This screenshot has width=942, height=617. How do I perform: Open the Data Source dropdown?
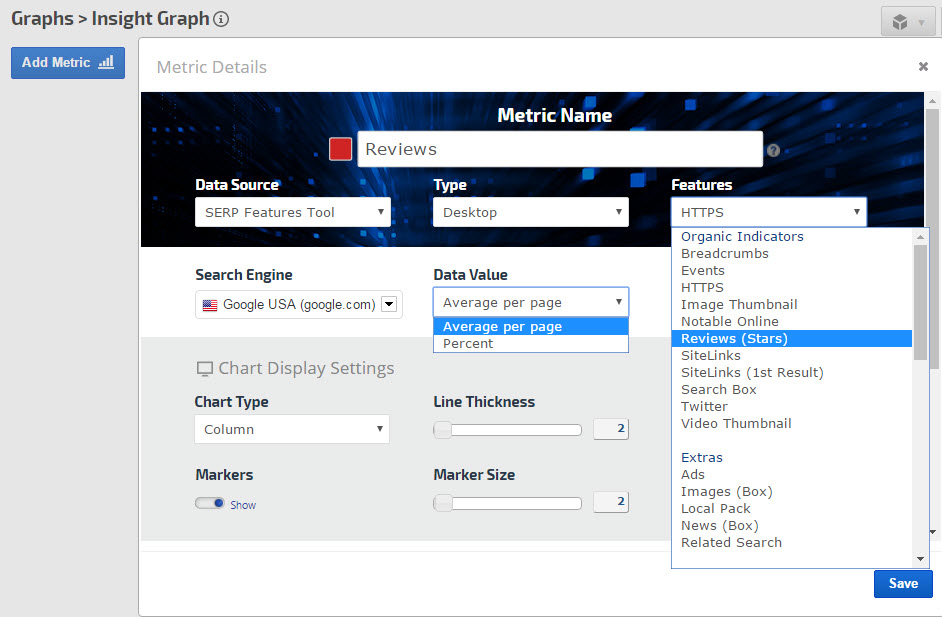(292, 212)
